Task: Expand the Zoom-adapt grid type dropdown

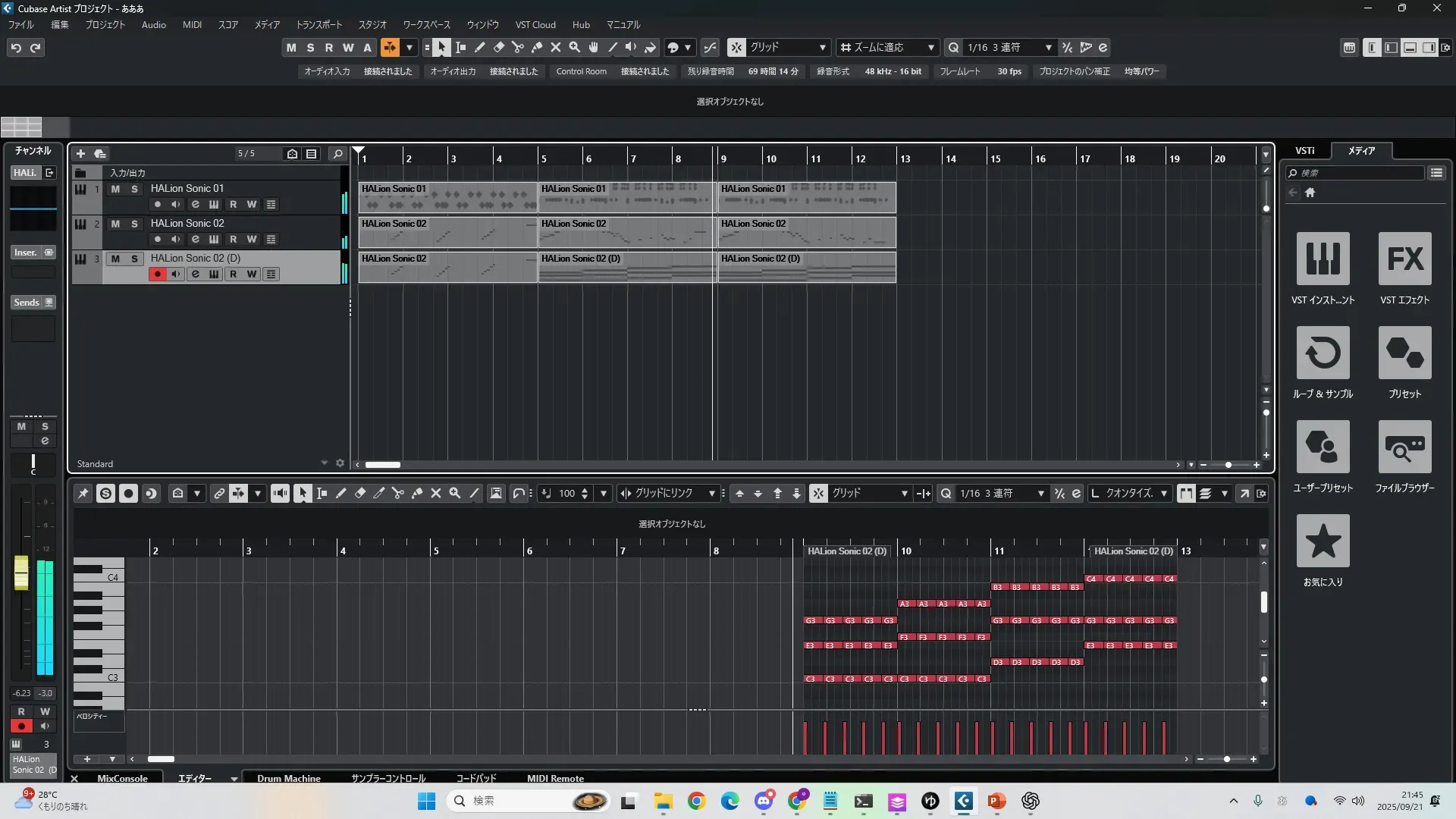Action: (887, 47)
